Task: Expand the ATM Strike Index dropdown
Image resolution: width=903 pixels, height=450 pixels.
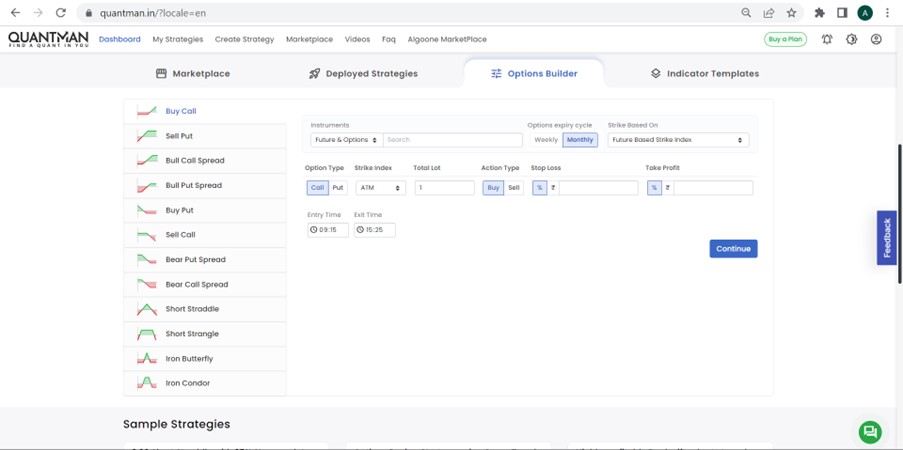Action: [x=380, y=188]
